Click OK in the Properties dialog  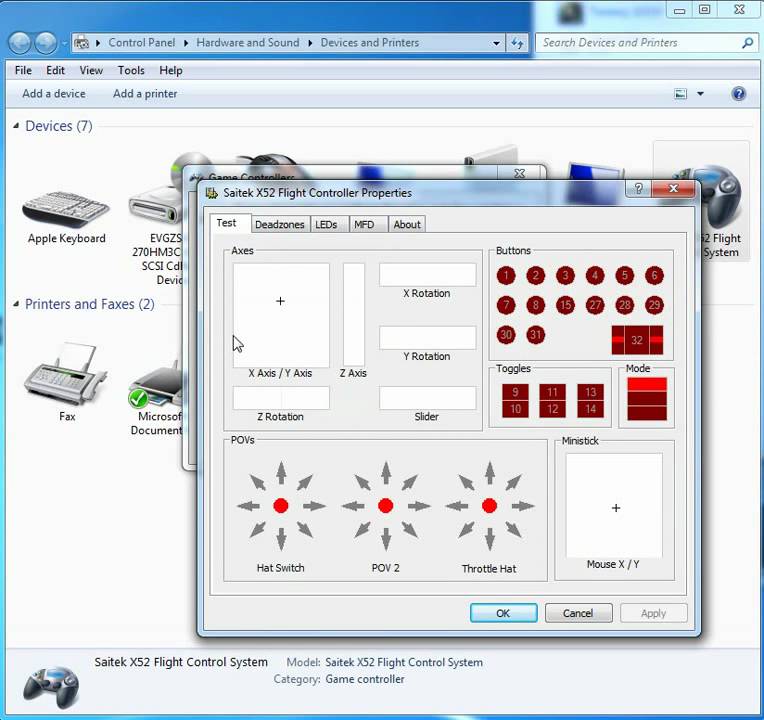(x=503, y=613)
